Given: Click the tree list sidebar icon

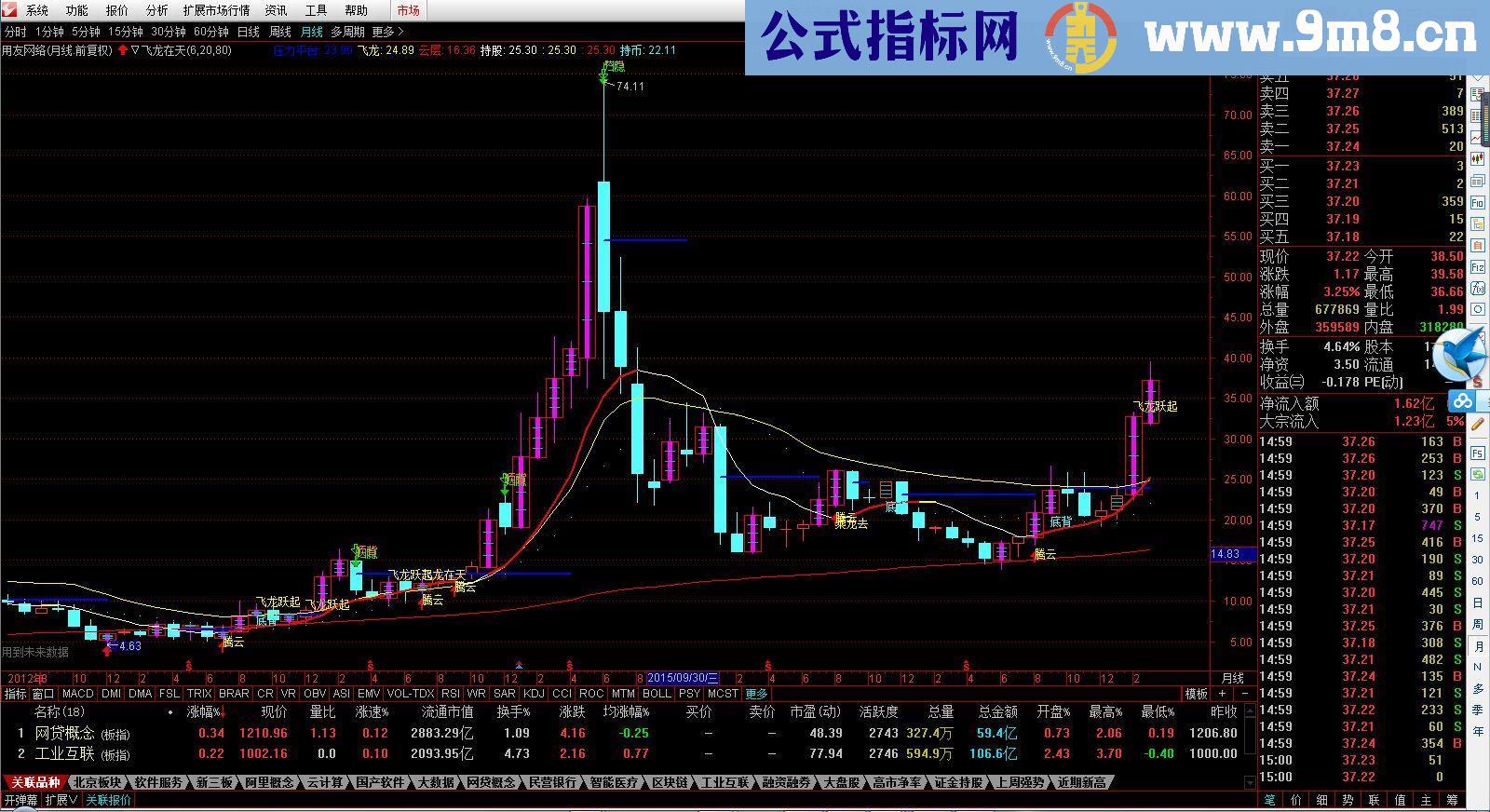Looking at the screenshot, I should (x=1477, y=223).
